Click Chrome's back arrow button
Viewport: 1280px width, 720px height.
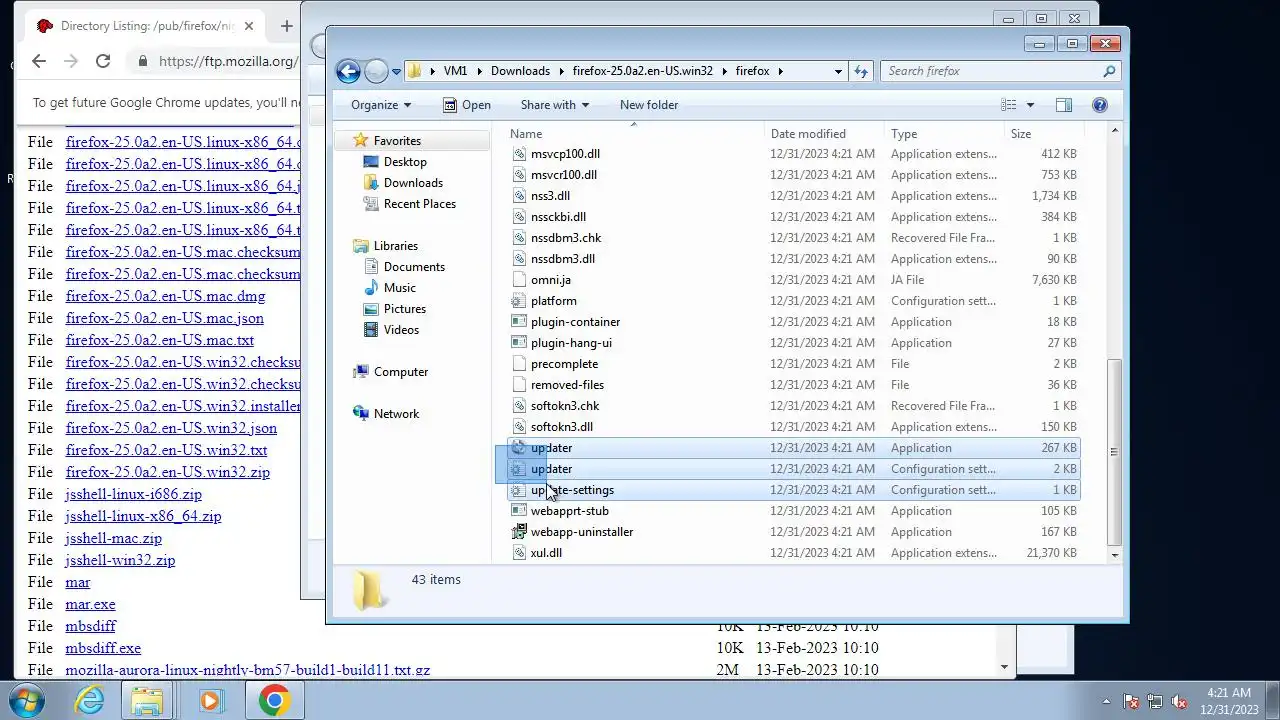click(x=39, y=61)
